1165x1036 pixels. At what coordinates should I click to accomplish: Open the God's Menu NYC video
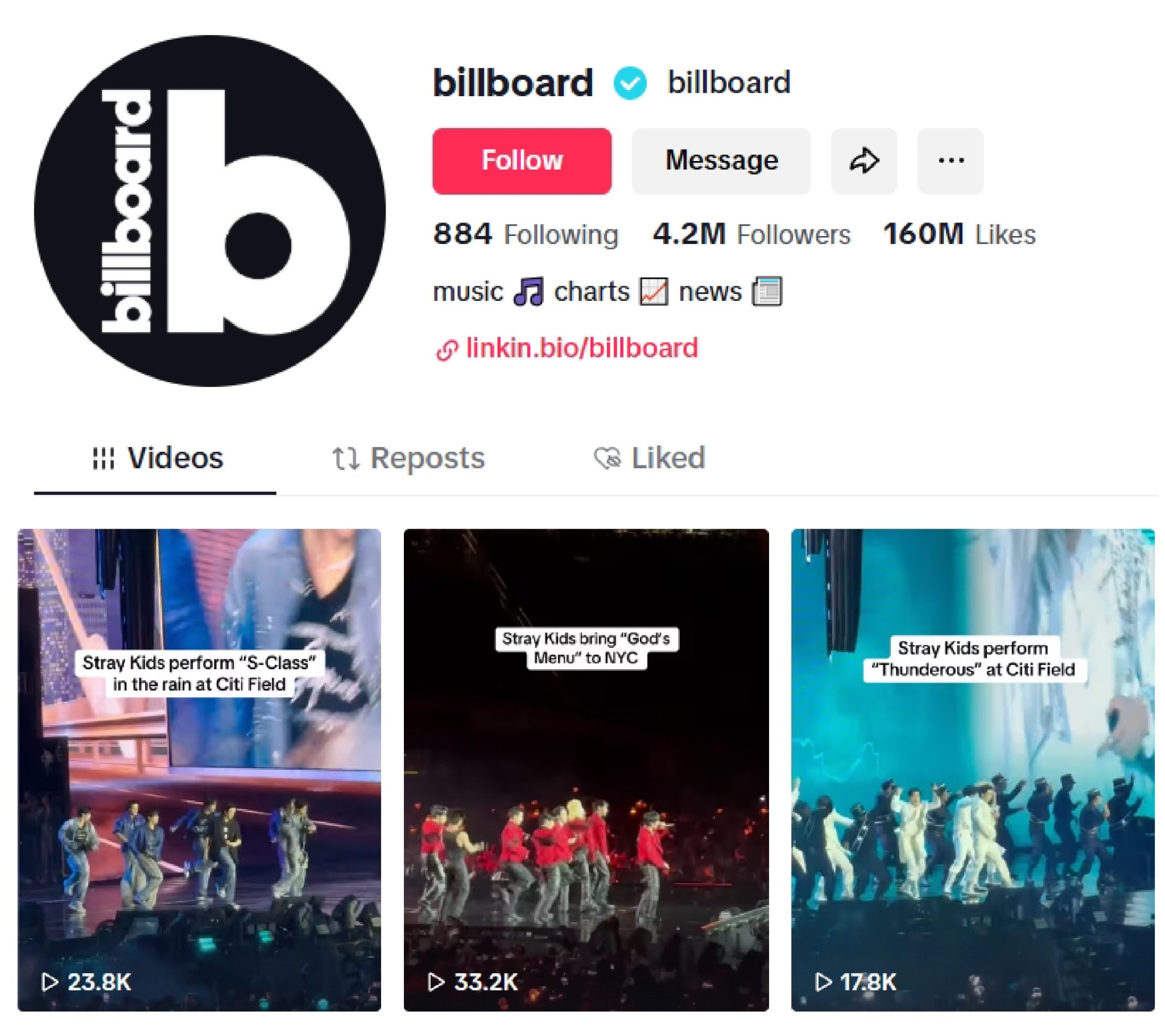tap(586, 770)
